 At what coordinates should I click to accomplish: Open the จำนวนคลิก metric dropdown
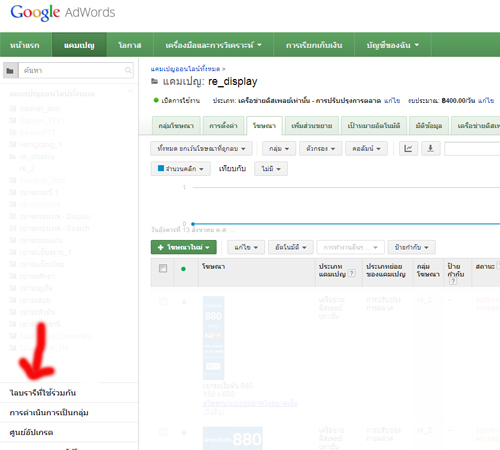181,169
